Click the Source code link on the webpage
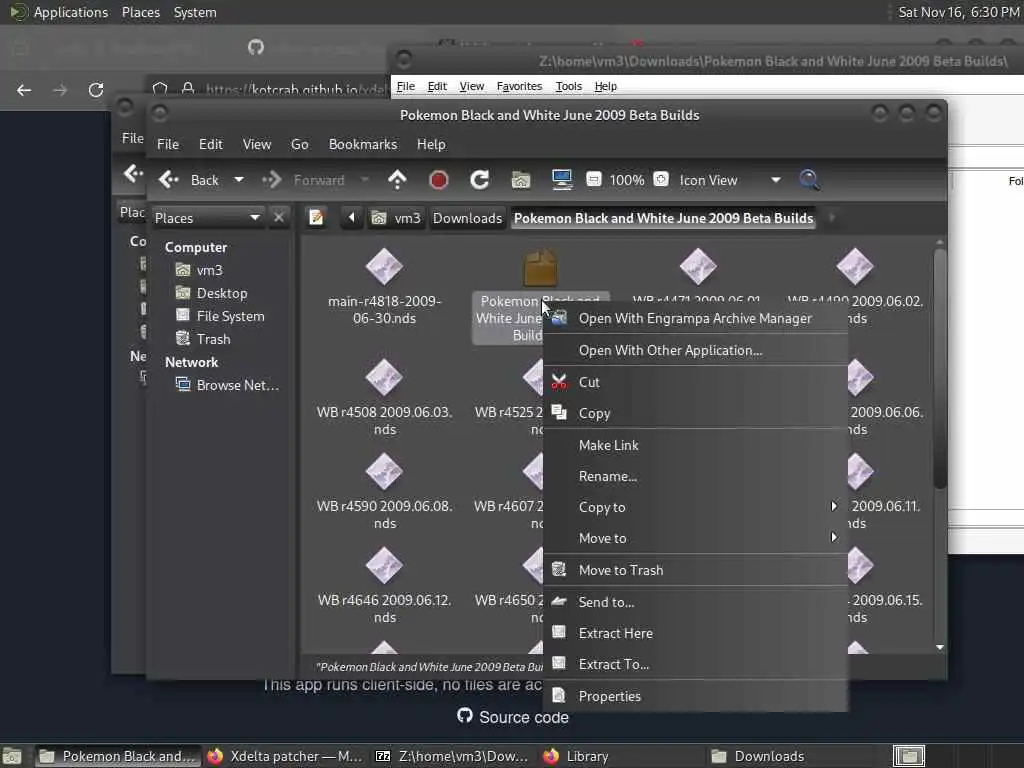The height and width of the screenshot is (768, 1024). click(x=513, y=717)
